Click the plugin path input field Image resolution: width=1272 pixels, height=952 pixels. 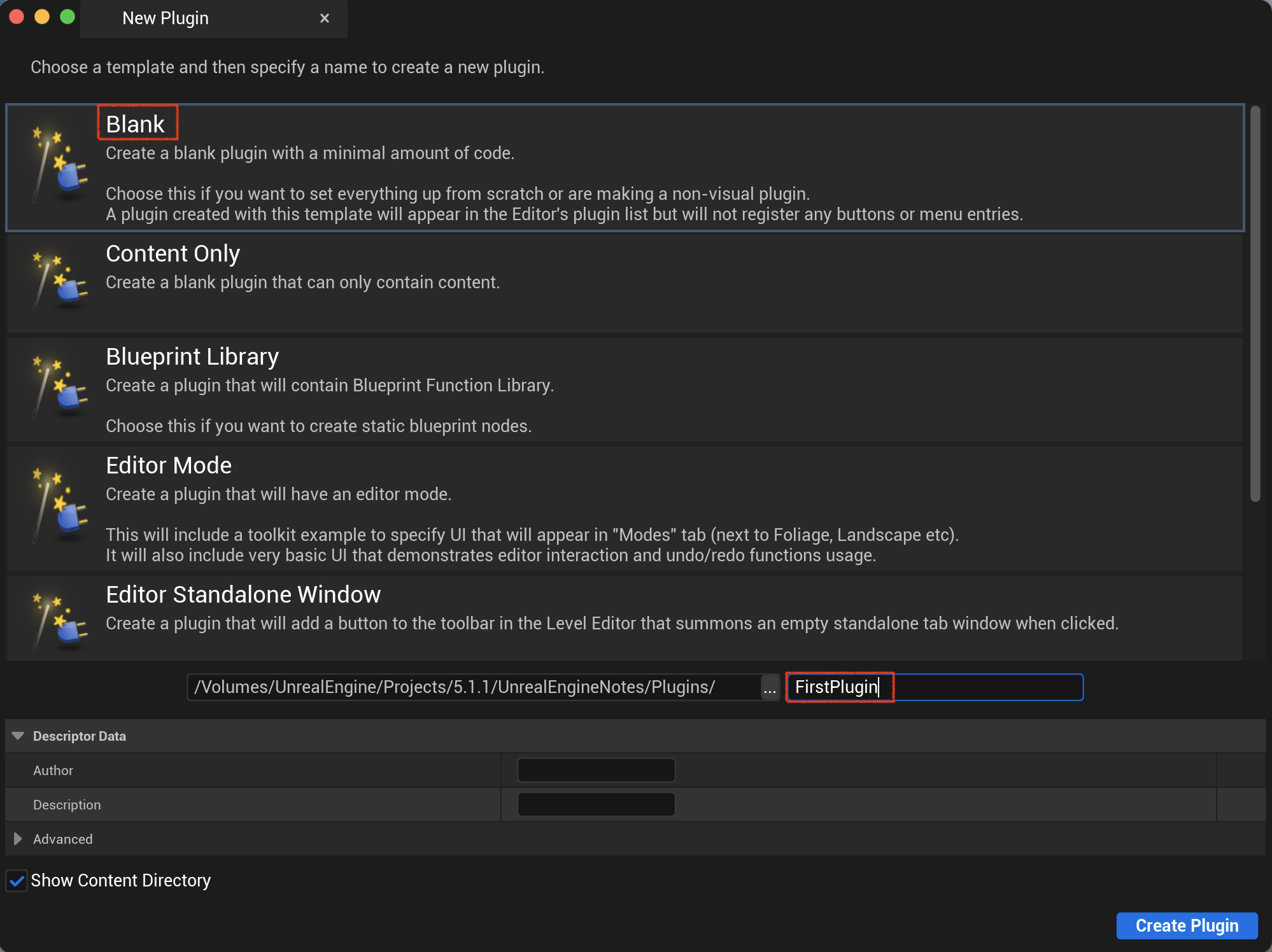(474, 687)
